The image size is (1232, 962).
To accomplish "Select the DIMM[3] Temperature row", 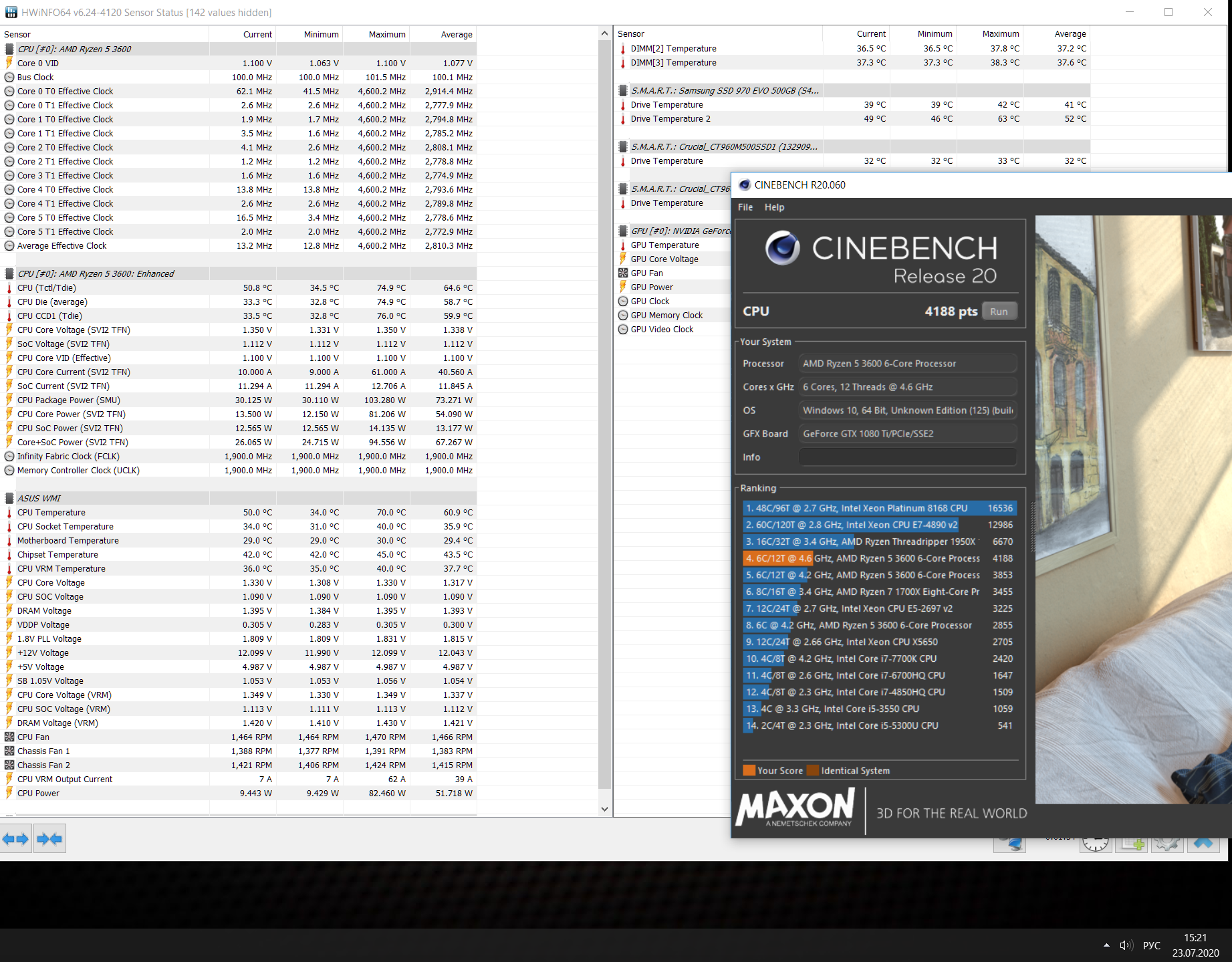I will click(x=853, y=63).
